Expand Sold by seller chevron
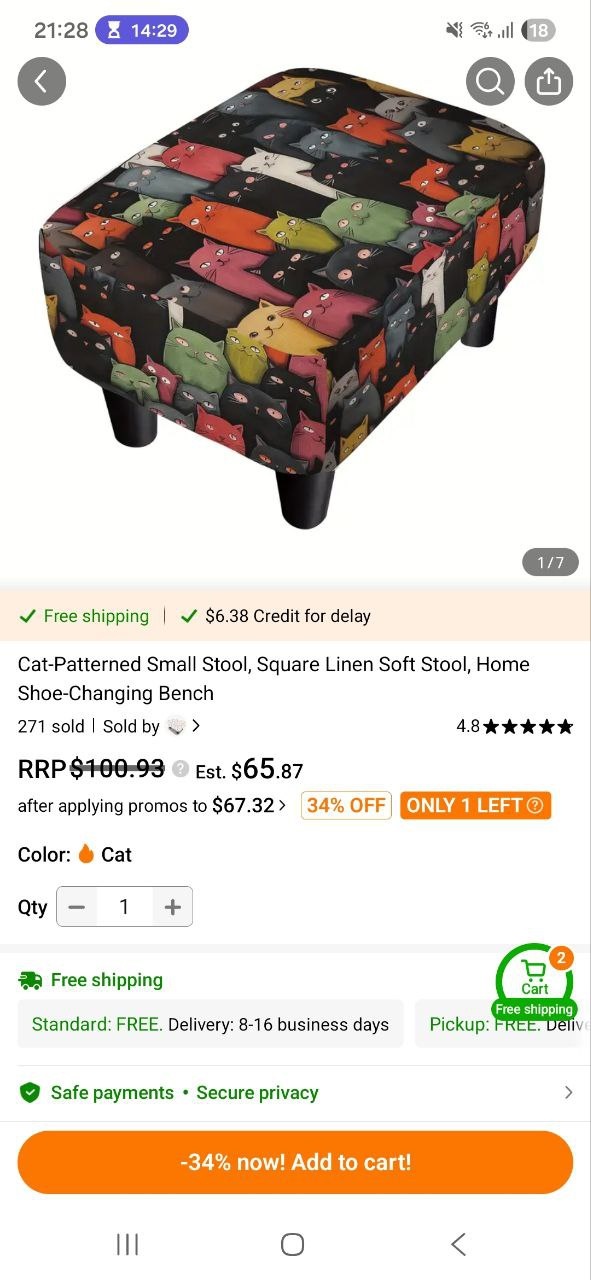This screenshot has height=1280, width=591. pos(196,726)
